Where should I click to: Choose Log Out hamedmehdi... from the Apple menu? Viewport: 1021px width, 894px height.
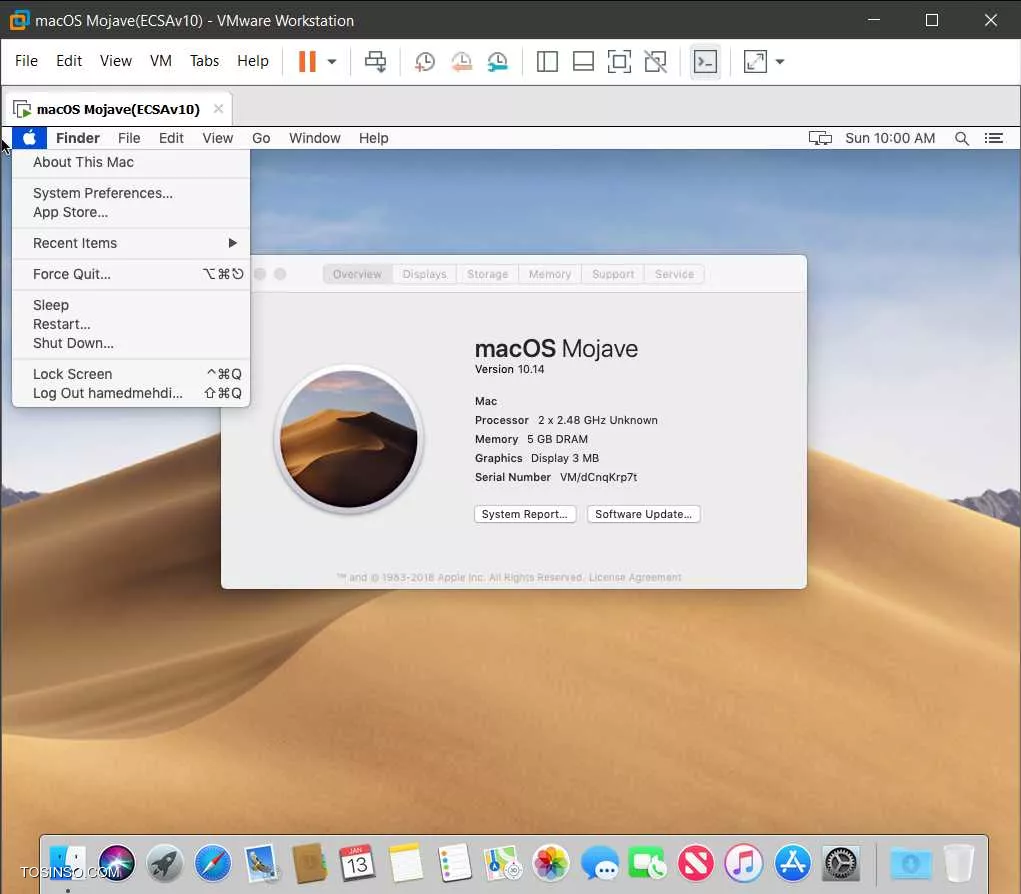131,393
